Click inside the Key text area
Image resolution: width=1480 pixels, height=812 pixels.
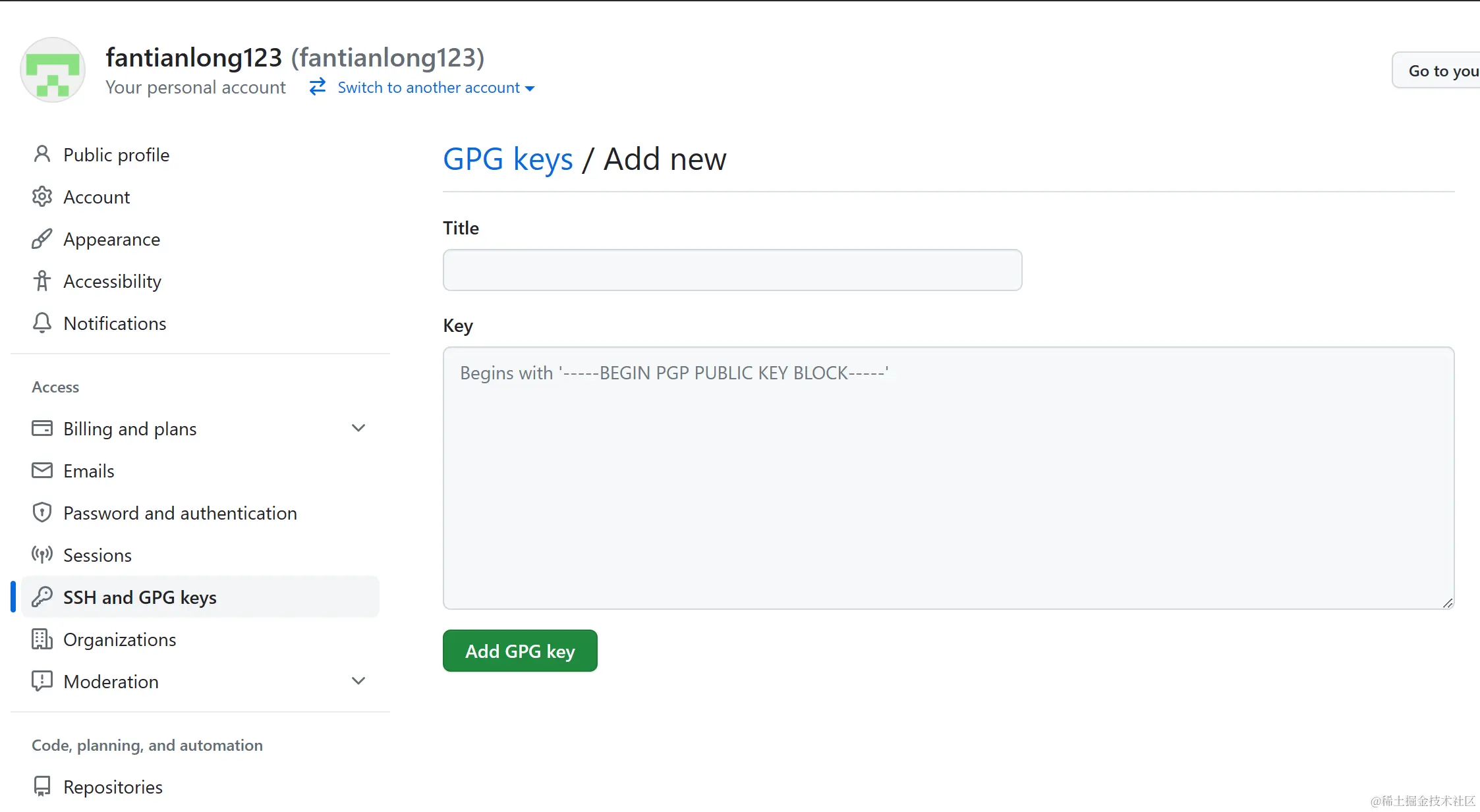coord(948,477)
